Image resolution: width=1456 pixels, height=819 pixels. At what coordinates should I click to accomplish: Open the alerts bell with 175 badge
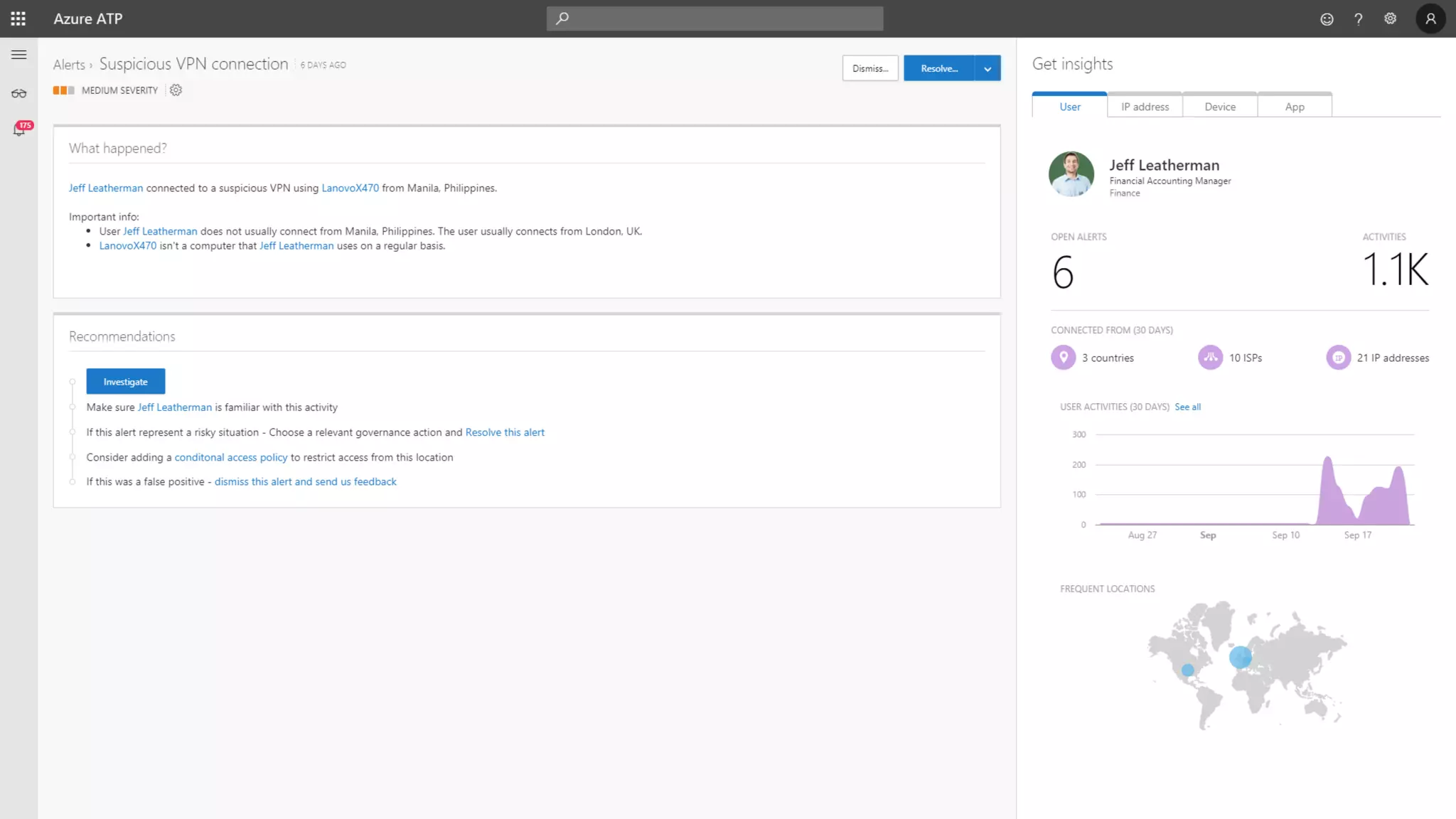click(20, 129)
